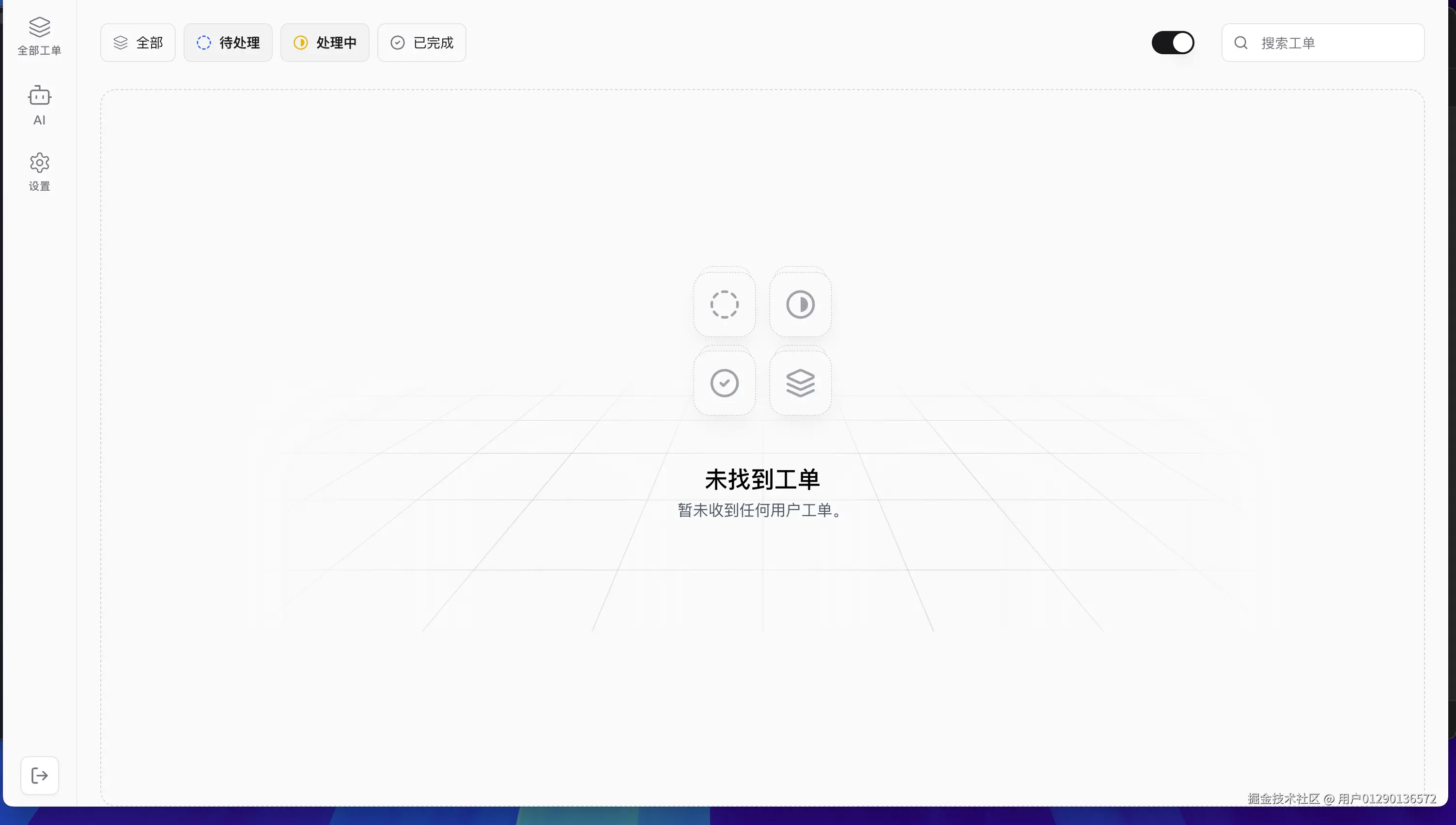The width and height of the screenshot is (1456, 825).
Task: Toggle the dark switch near the search box
Action: (x=1172, y=43)
